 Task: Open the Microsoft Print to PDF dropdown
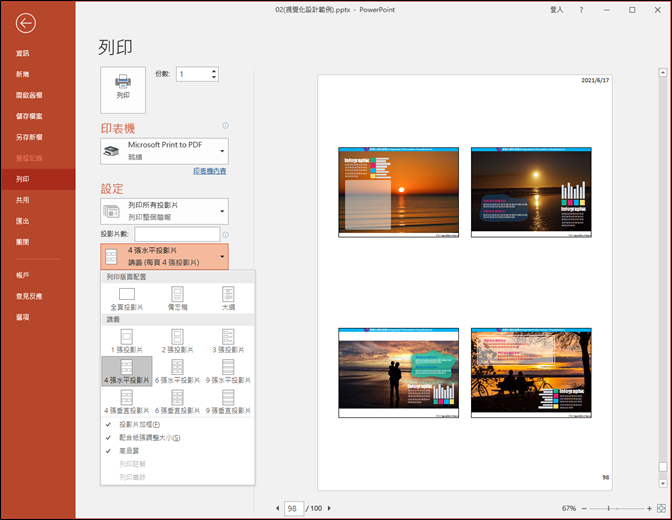[165, 151]
